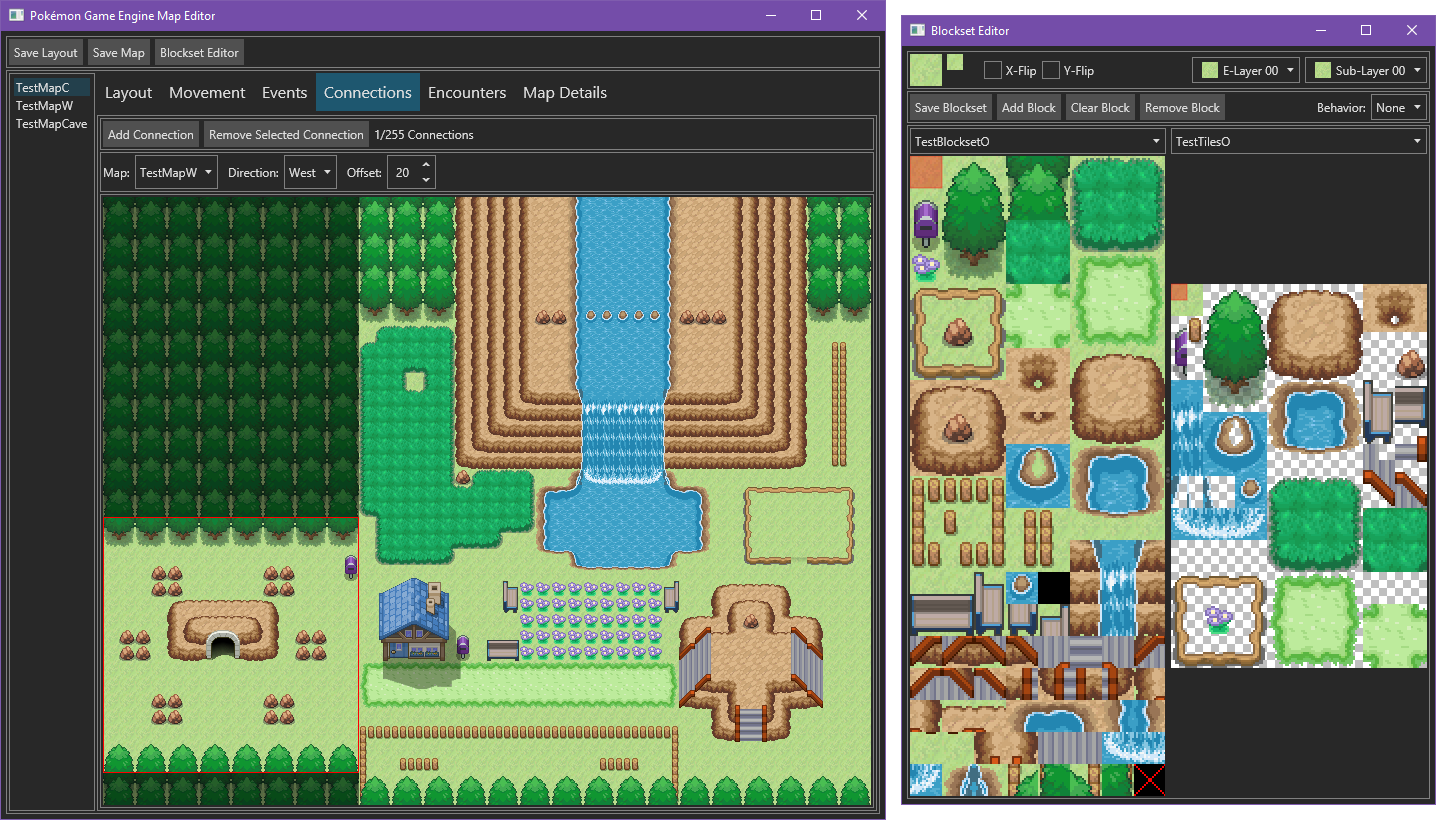Image resolution: width=1436 pixels, height=820 pixels.
Task: Select the purple flower block in blockset palette
Action: point(925,267)
